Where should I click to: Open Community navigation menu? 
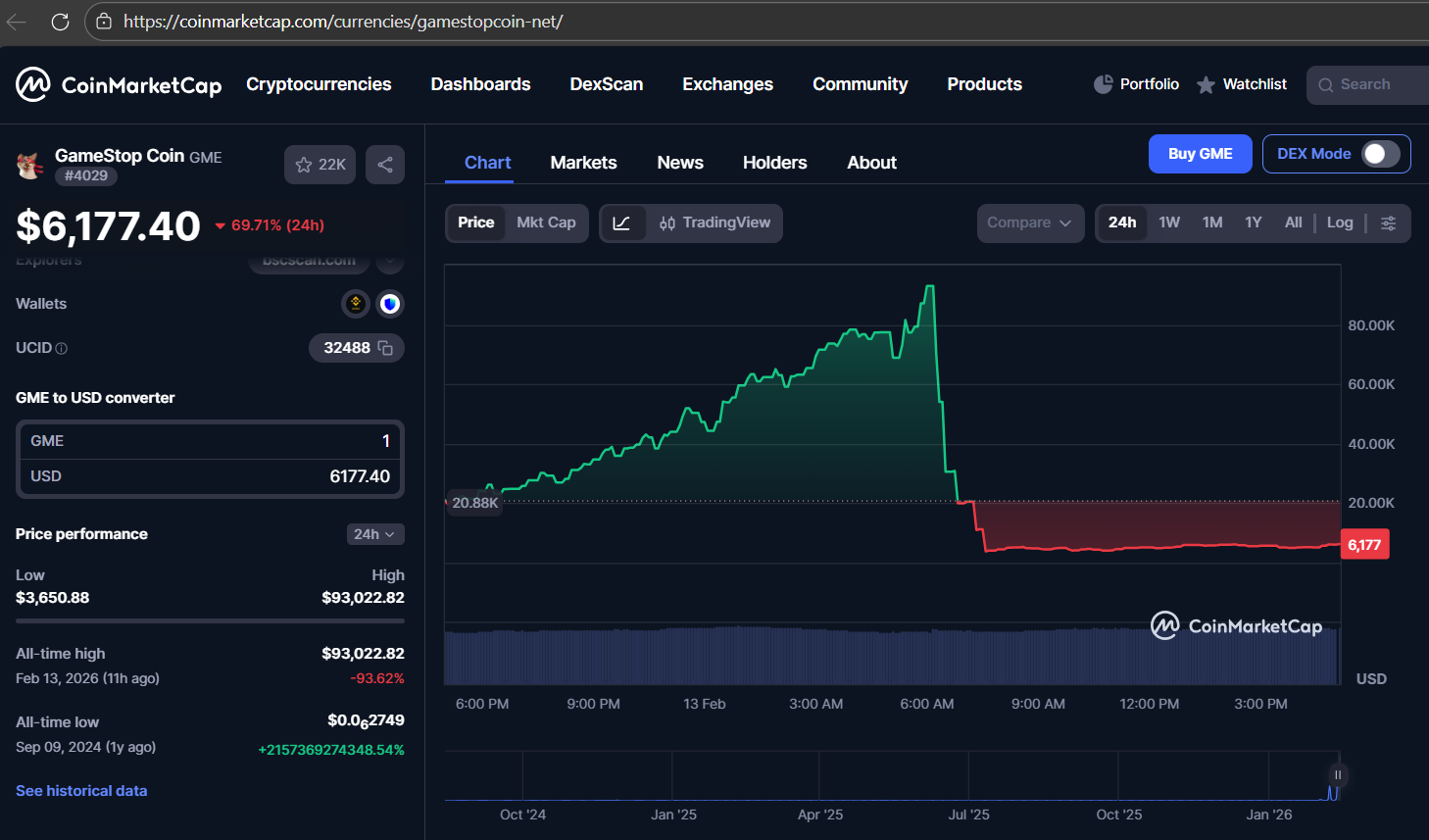(861, 84)
